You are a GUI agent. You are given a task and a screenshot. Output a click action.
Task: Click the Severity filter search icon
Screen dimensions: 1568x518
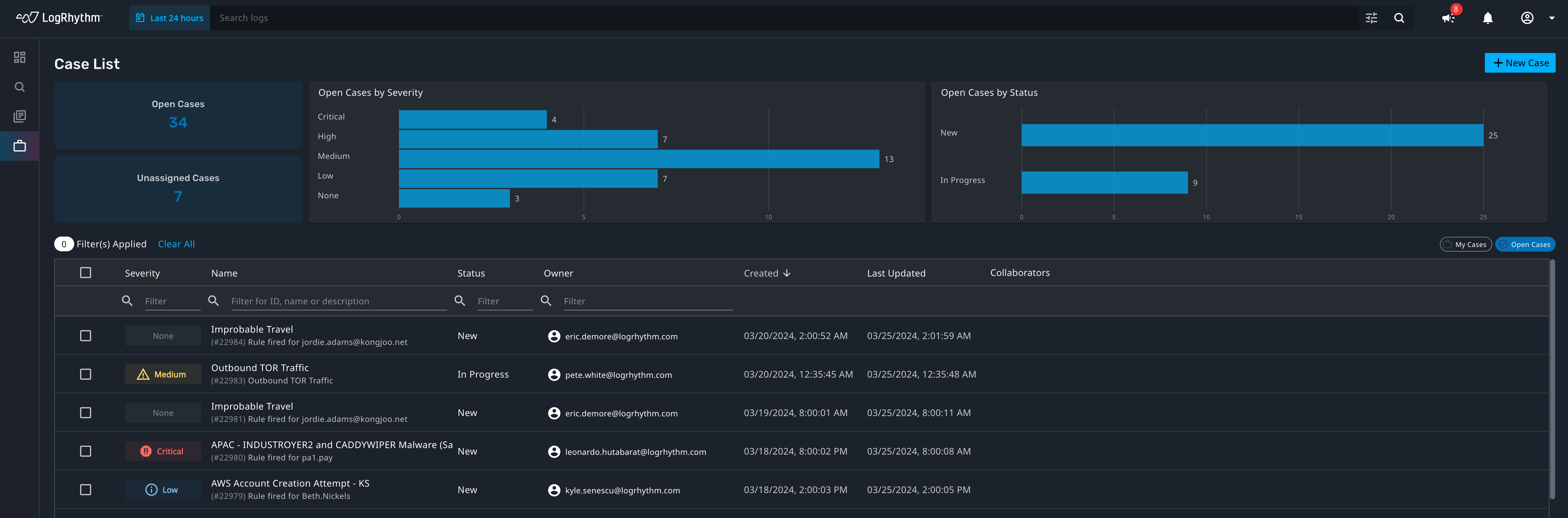(127, 301)
